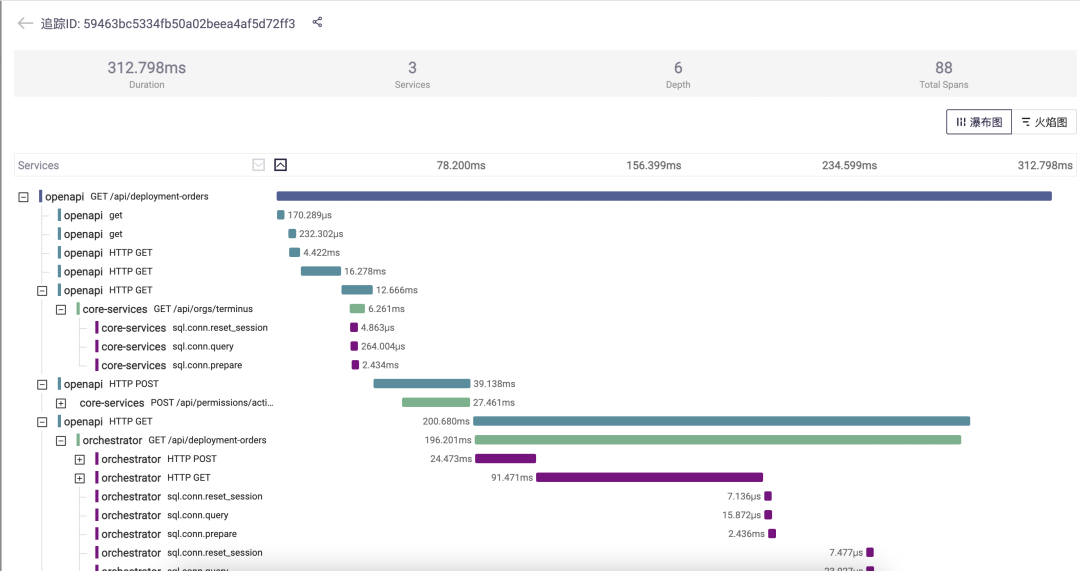The width and height of the screenshot is (1080, 571).
Task: Expand the orchestrator HTTP GET span
Action: [80, 478]
